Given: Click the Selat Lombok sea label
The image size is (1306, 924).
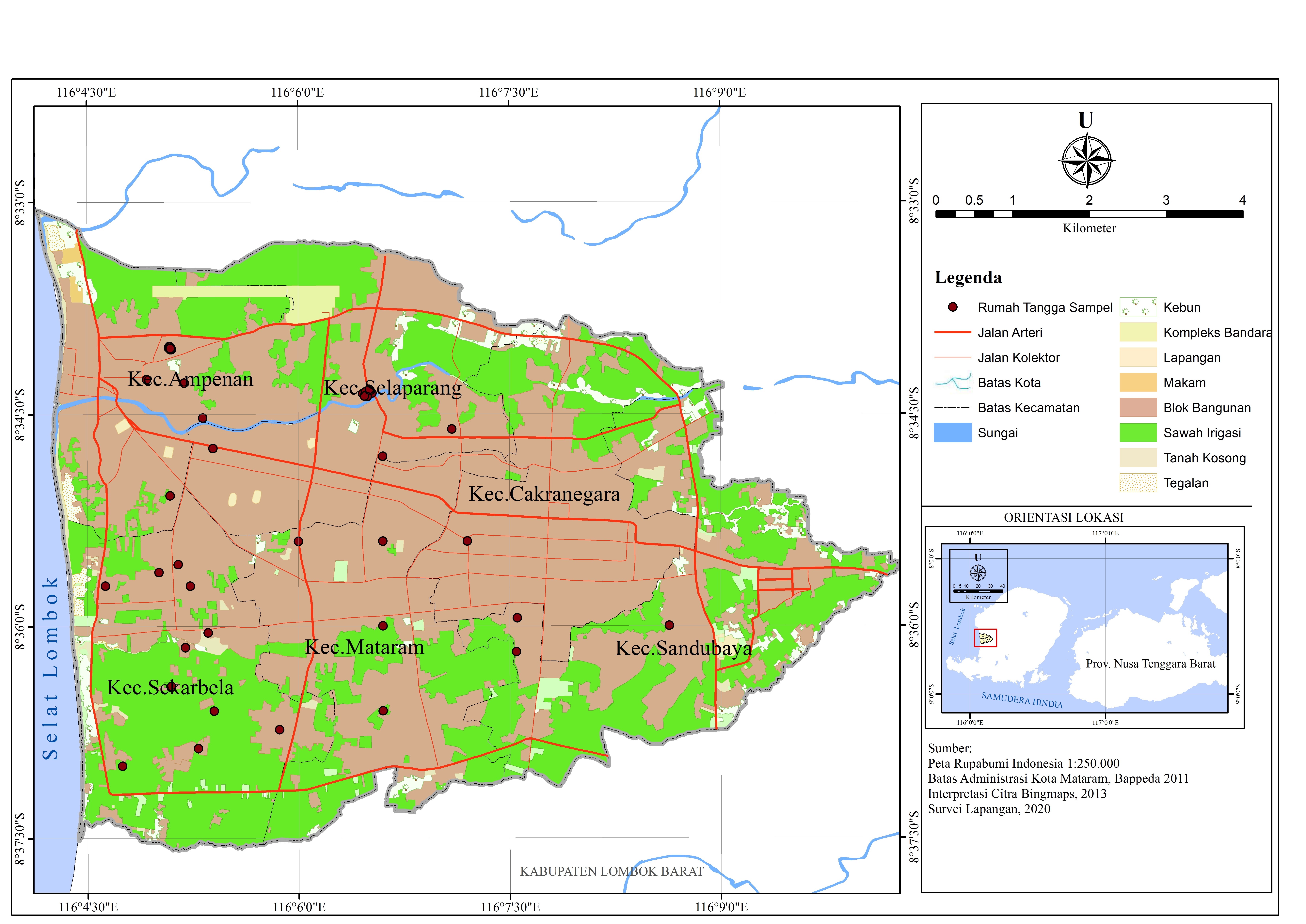Looking at the screenshot, I should point(51,668).
